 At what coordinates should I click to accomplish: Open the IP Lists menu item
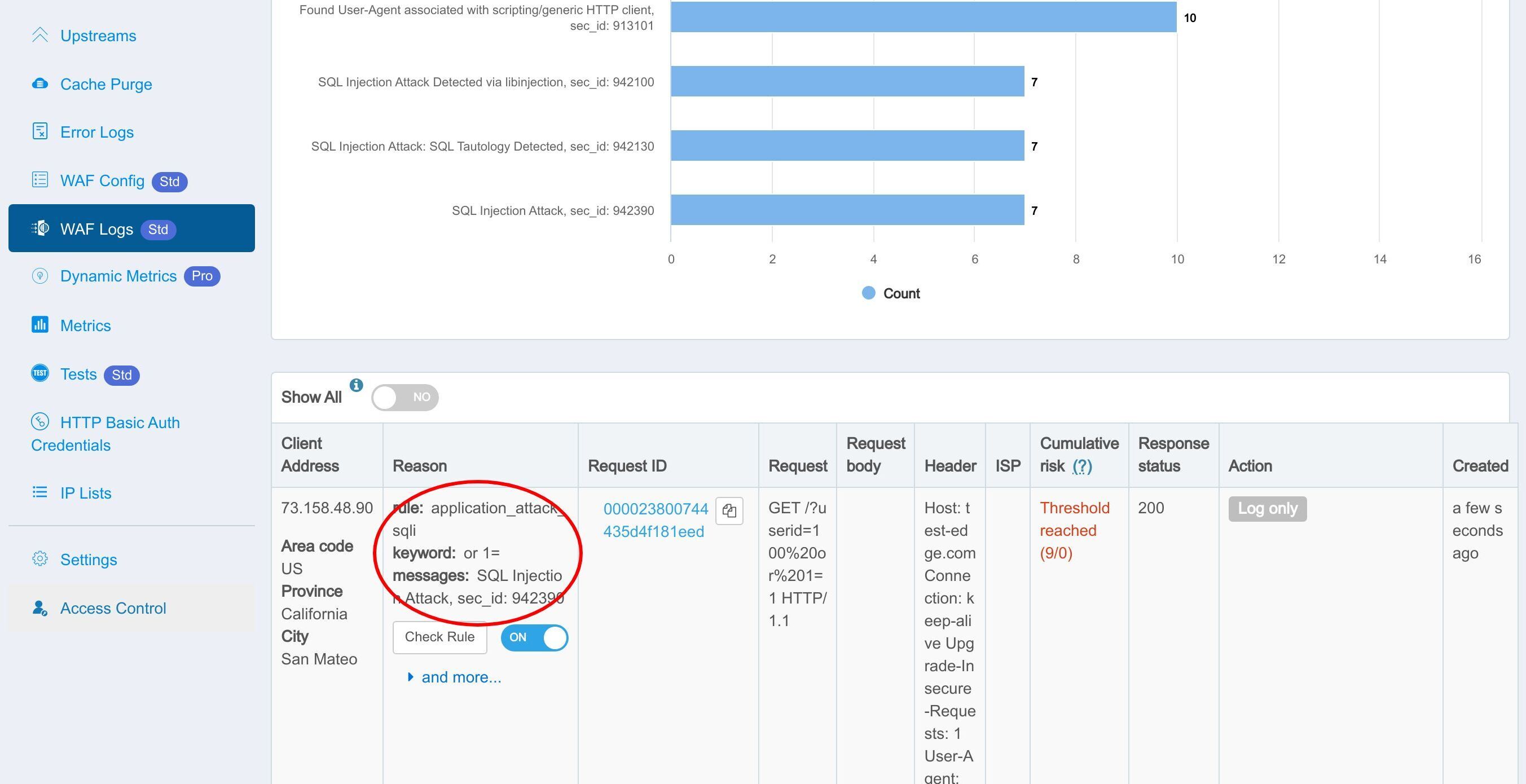85,492
